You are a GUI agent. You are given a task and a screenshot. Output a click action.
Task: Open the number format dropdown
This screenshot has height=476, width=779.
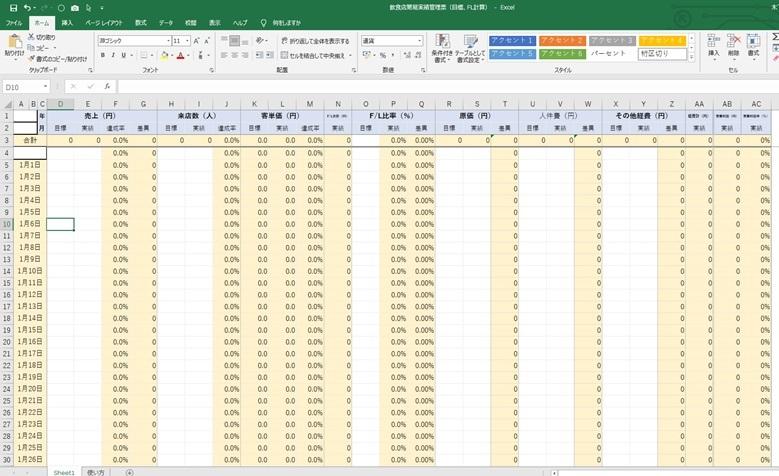point(419,41)
